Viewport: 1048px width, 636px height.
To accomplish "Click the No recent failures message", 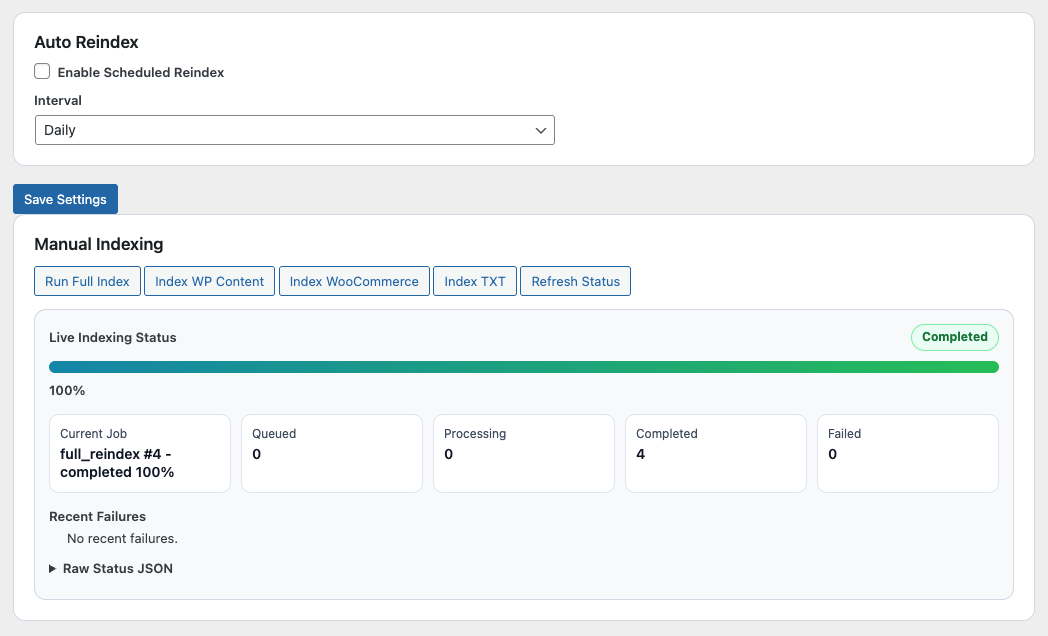I will 122,538.
